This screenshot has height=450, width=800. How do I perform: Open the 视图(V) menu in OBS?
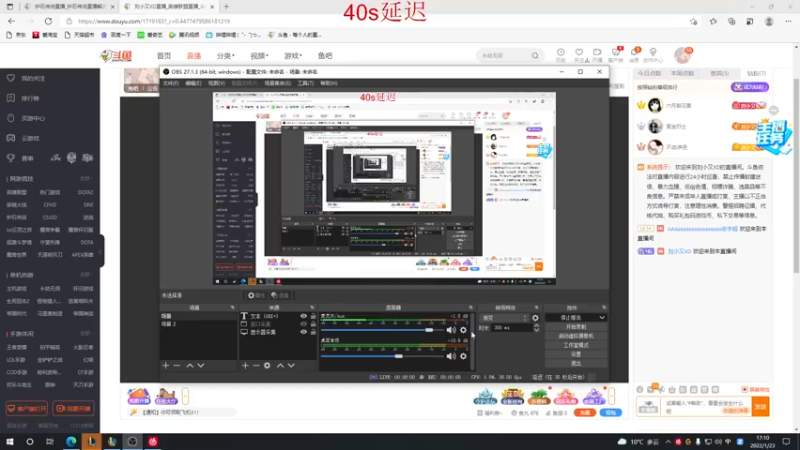tap(216, 83)
